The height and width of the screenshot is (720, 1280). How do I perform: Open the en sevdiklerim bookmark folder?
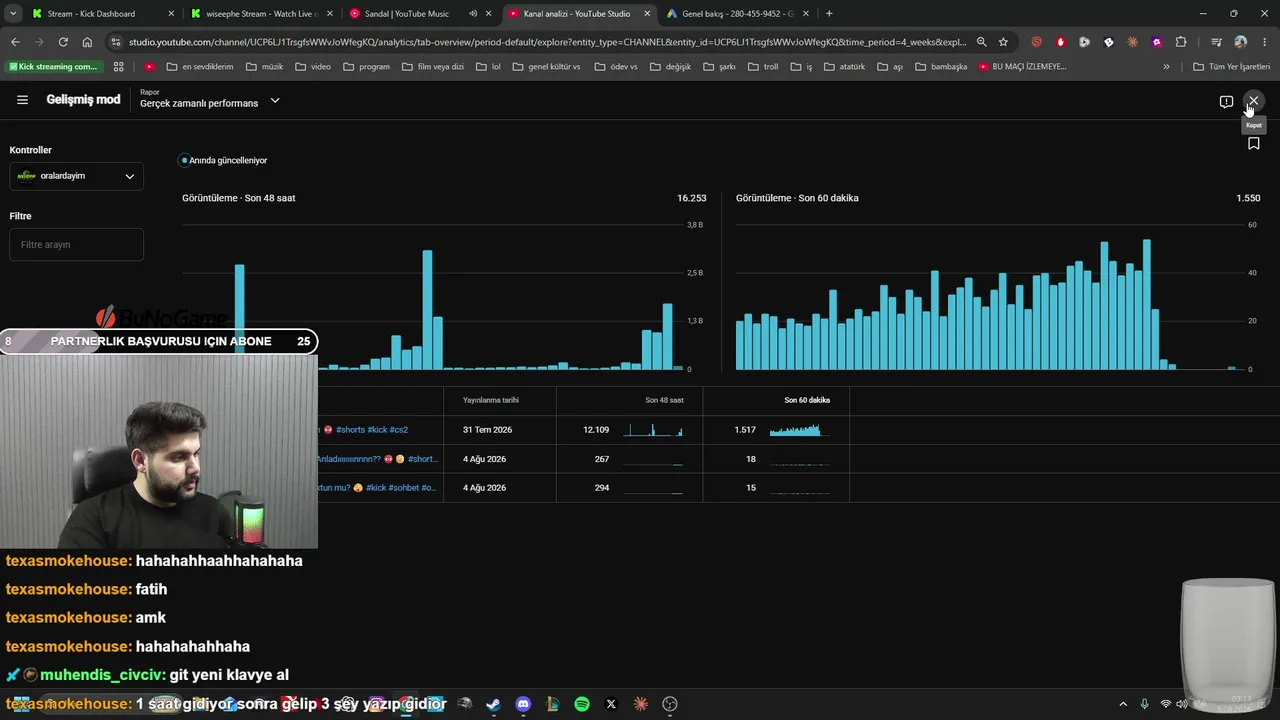click(x=200, y=67)
